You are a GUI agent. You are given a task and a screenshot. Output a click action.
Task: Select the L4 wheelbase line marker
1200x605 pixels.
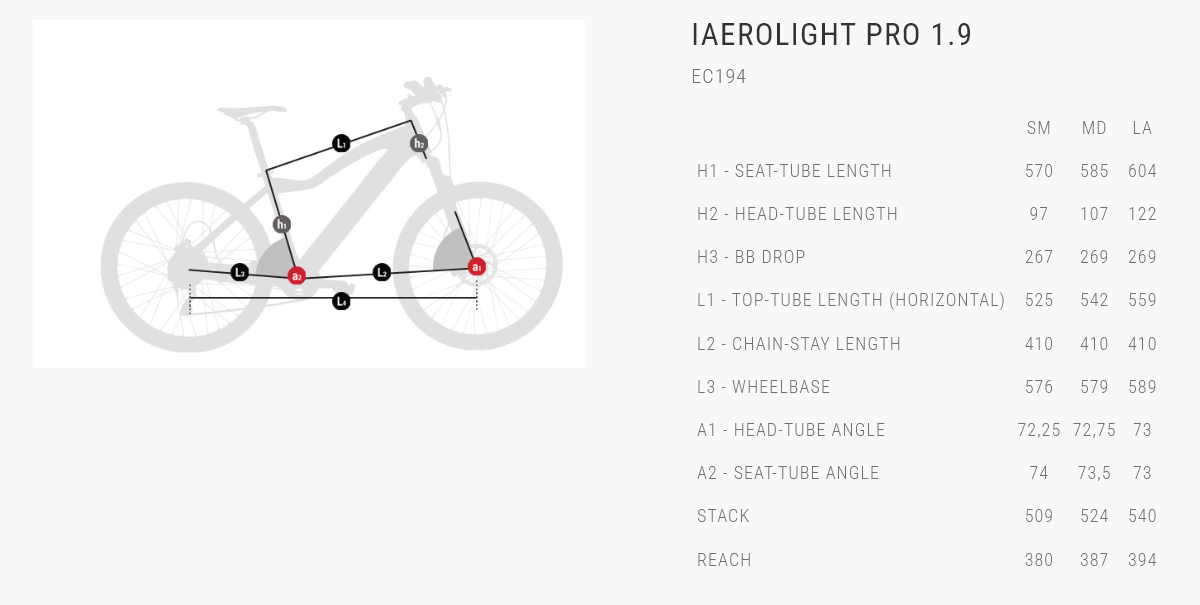tap(341, 301)
